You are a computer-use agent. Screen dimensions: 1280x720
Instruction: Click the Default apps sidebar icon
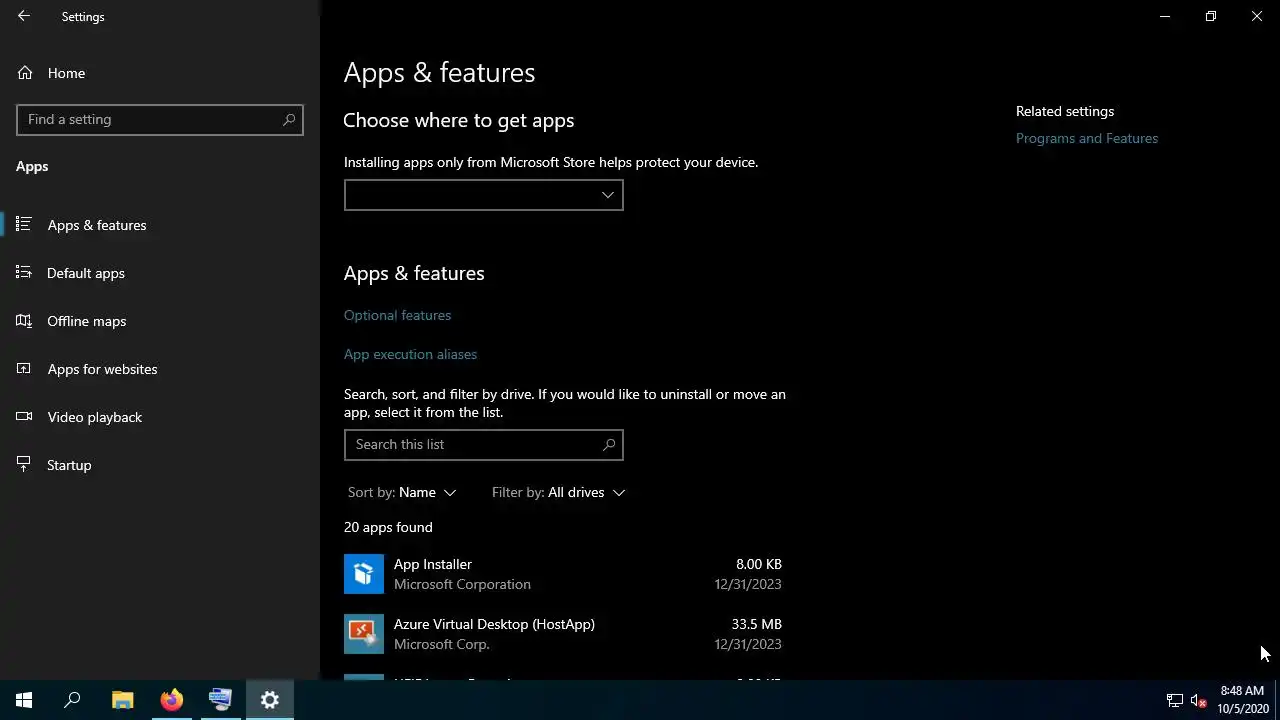click(x=24, y=273)
